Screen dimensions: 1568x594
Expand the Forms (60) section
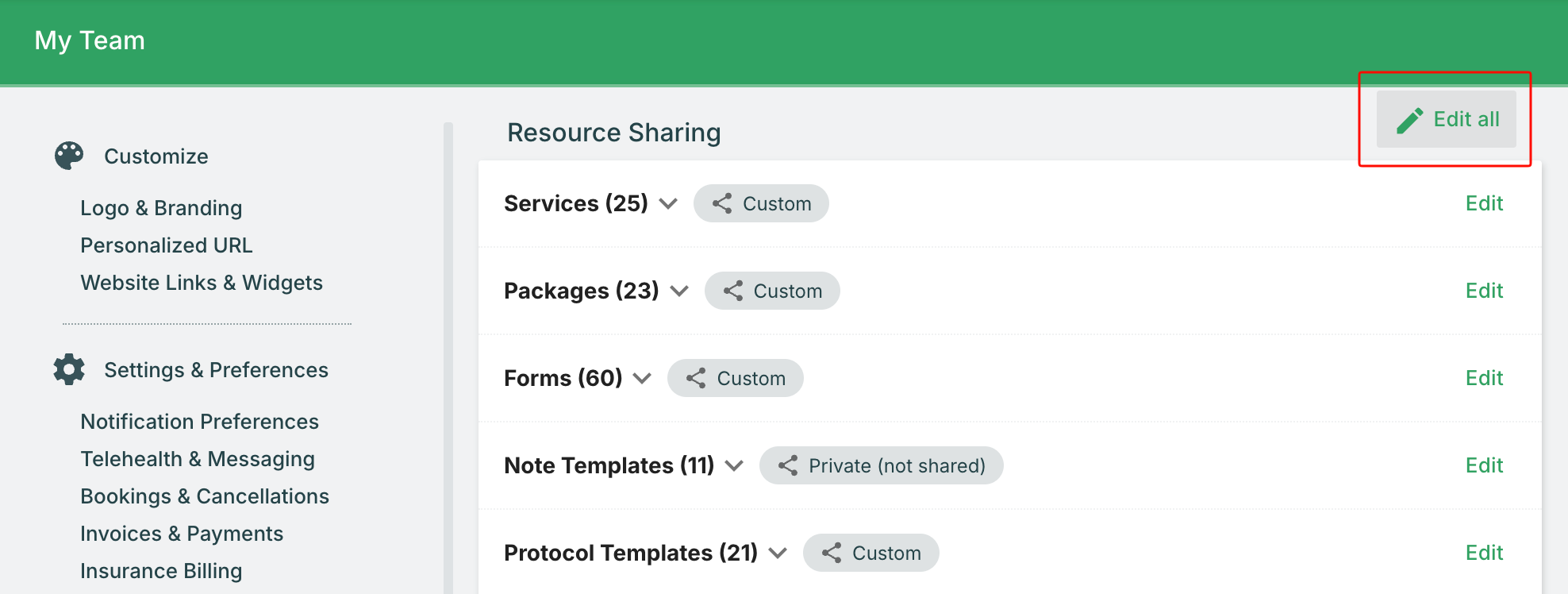tap(642, 379)
